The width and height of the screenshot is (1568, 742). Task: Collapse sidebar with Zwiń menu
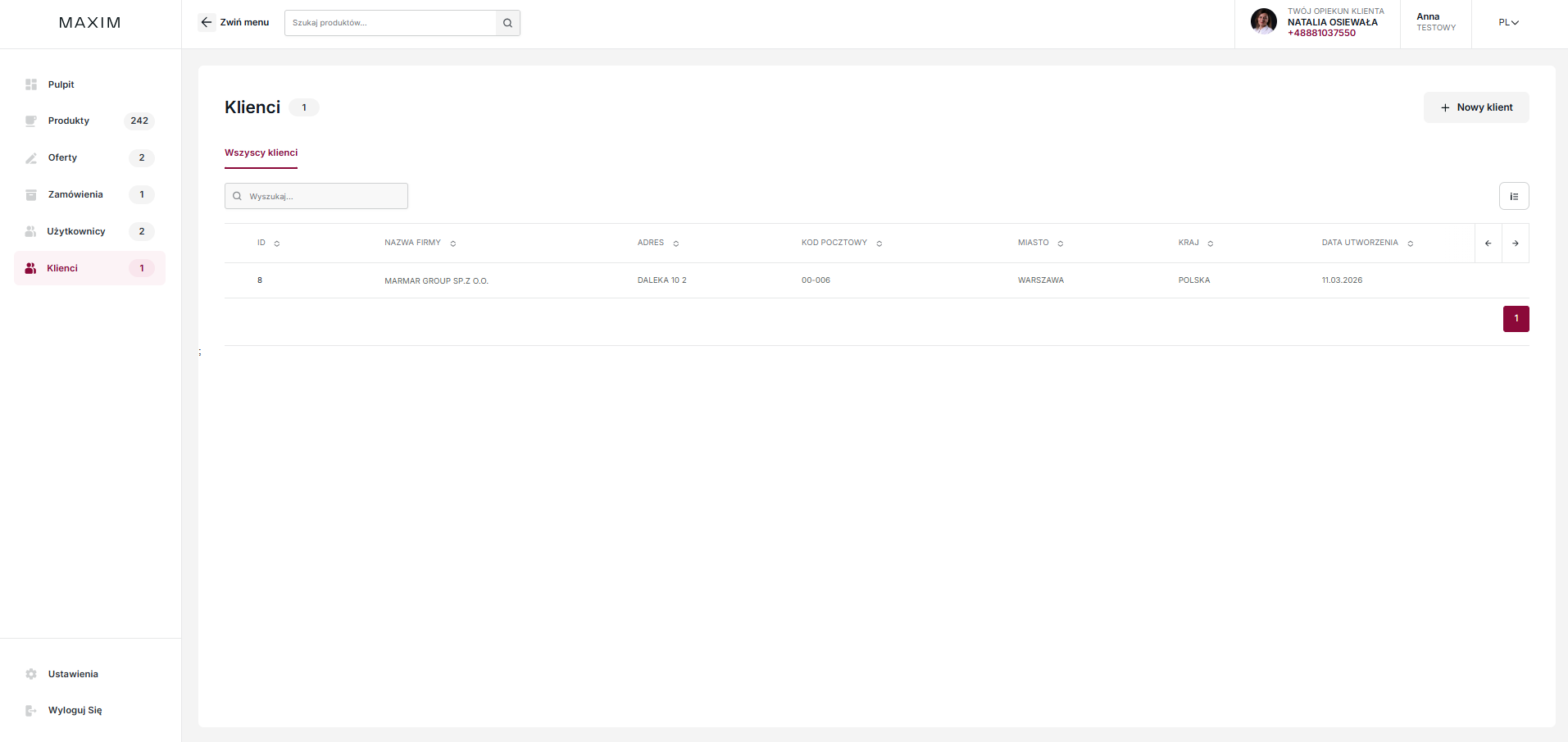pos(234,23)
